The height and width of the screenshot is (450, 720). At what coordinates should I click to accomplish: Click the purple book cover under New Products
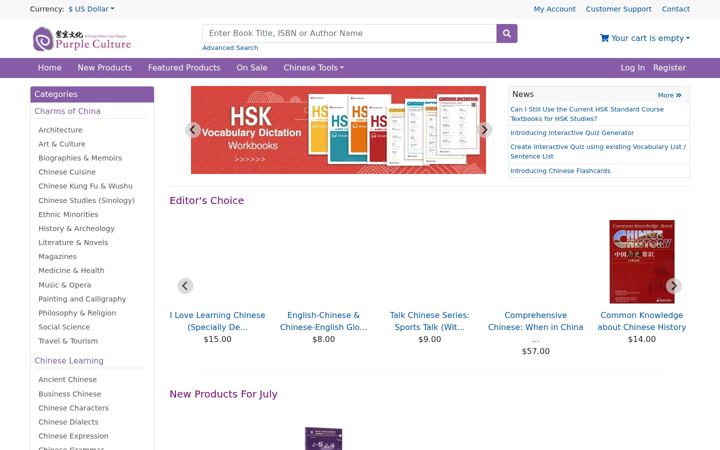coord(324,439)
